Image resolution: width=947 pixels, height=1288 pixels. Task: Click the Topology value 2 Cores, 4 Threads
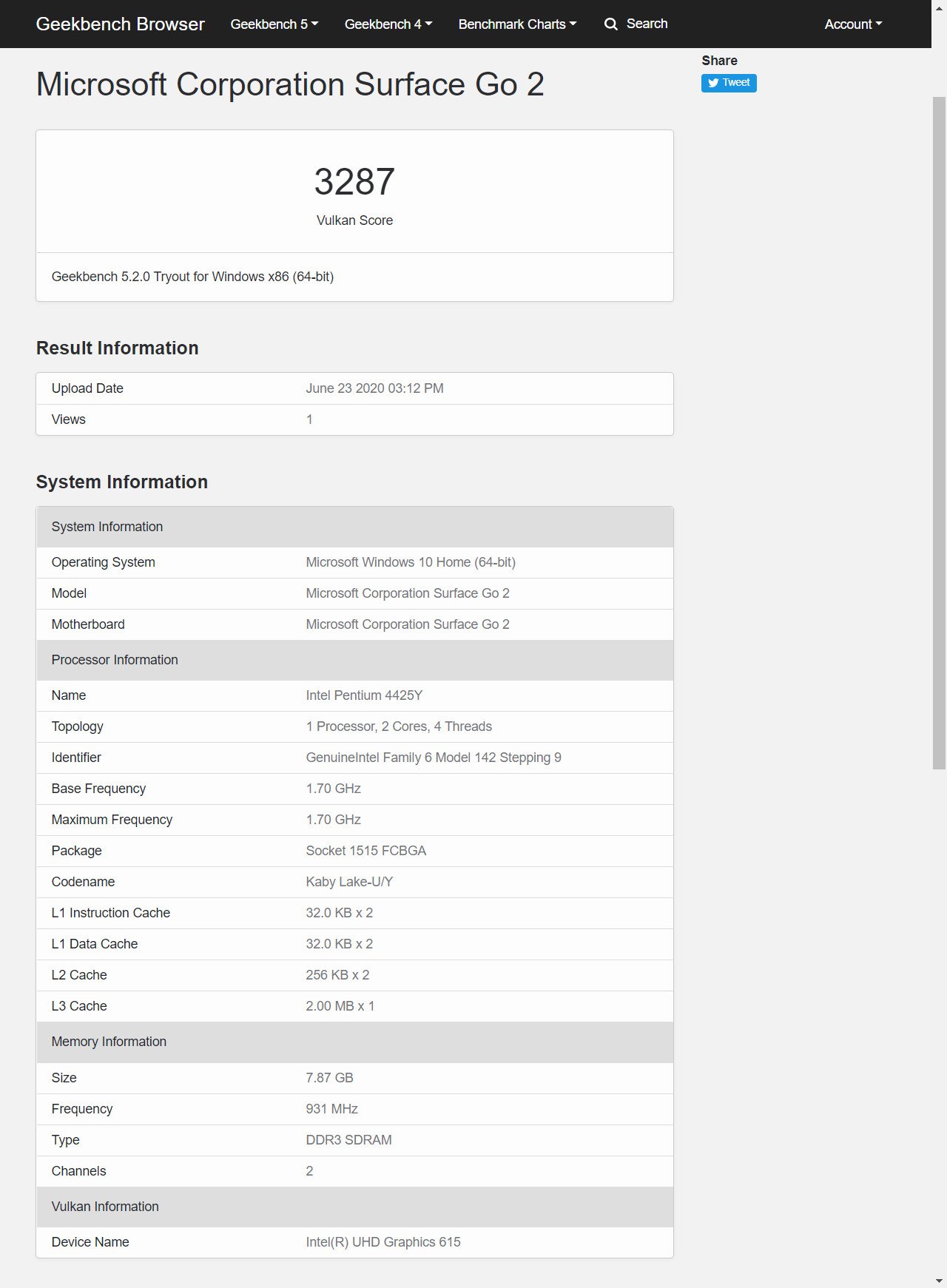coord(399,726)
